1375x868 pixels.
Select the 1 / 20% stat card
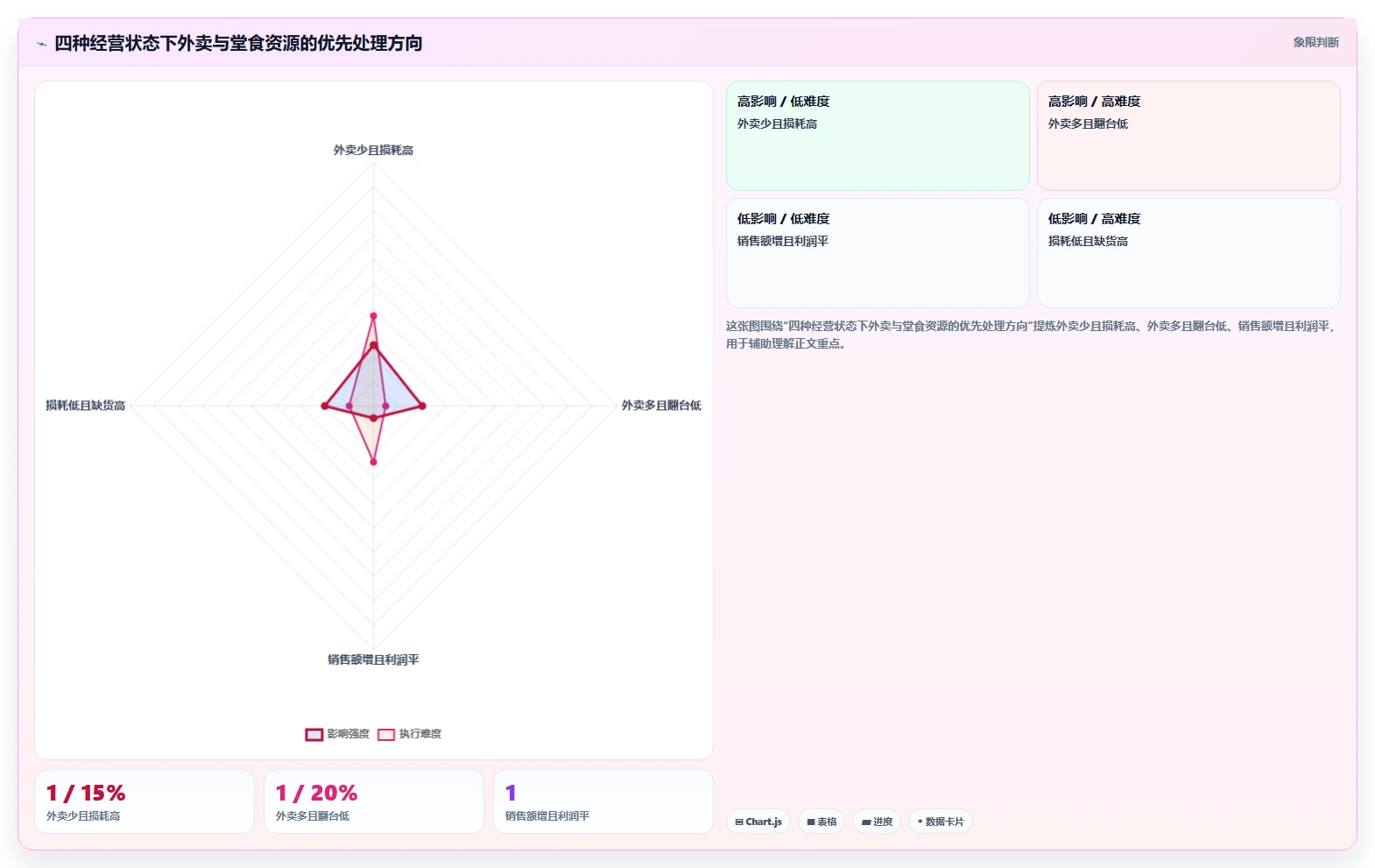(374, 801)
